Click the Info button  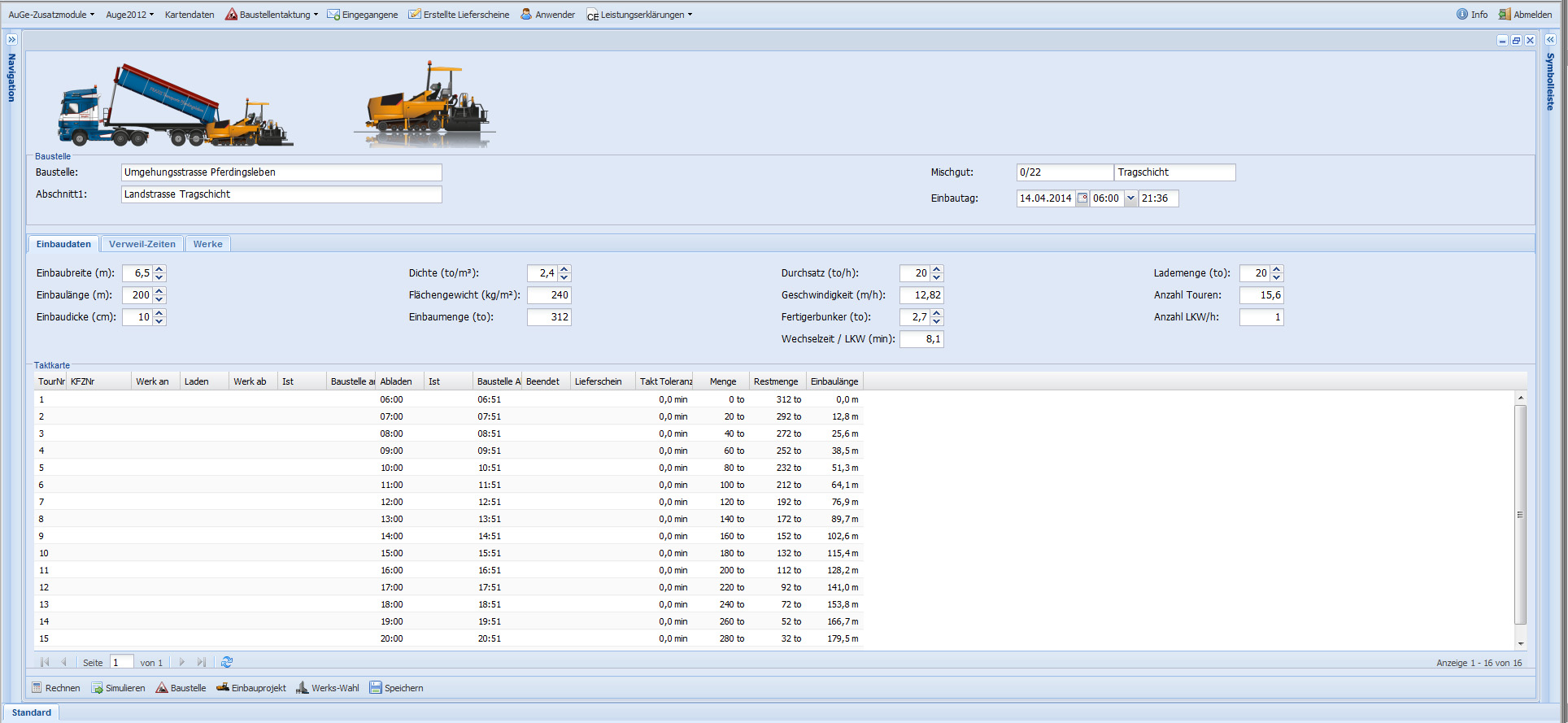[x=1472, y=15]
